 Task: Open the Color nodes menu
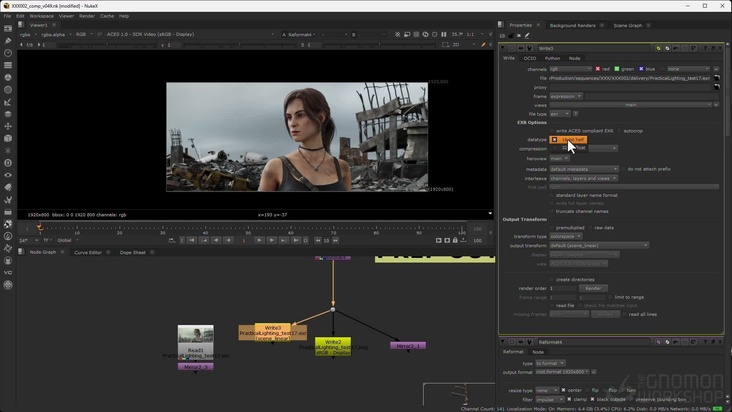8,77
